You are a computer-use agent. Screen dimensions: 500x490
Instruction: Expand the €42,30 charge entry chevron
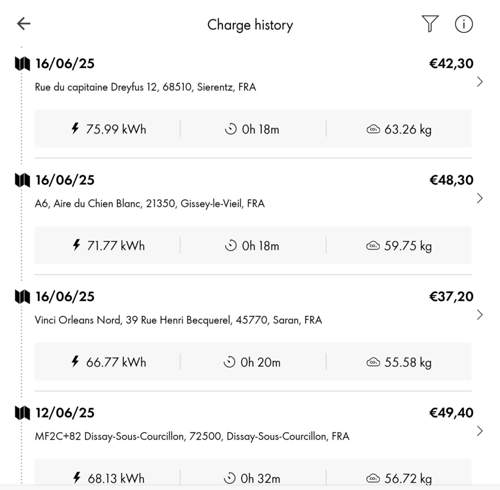pos(480,82)
